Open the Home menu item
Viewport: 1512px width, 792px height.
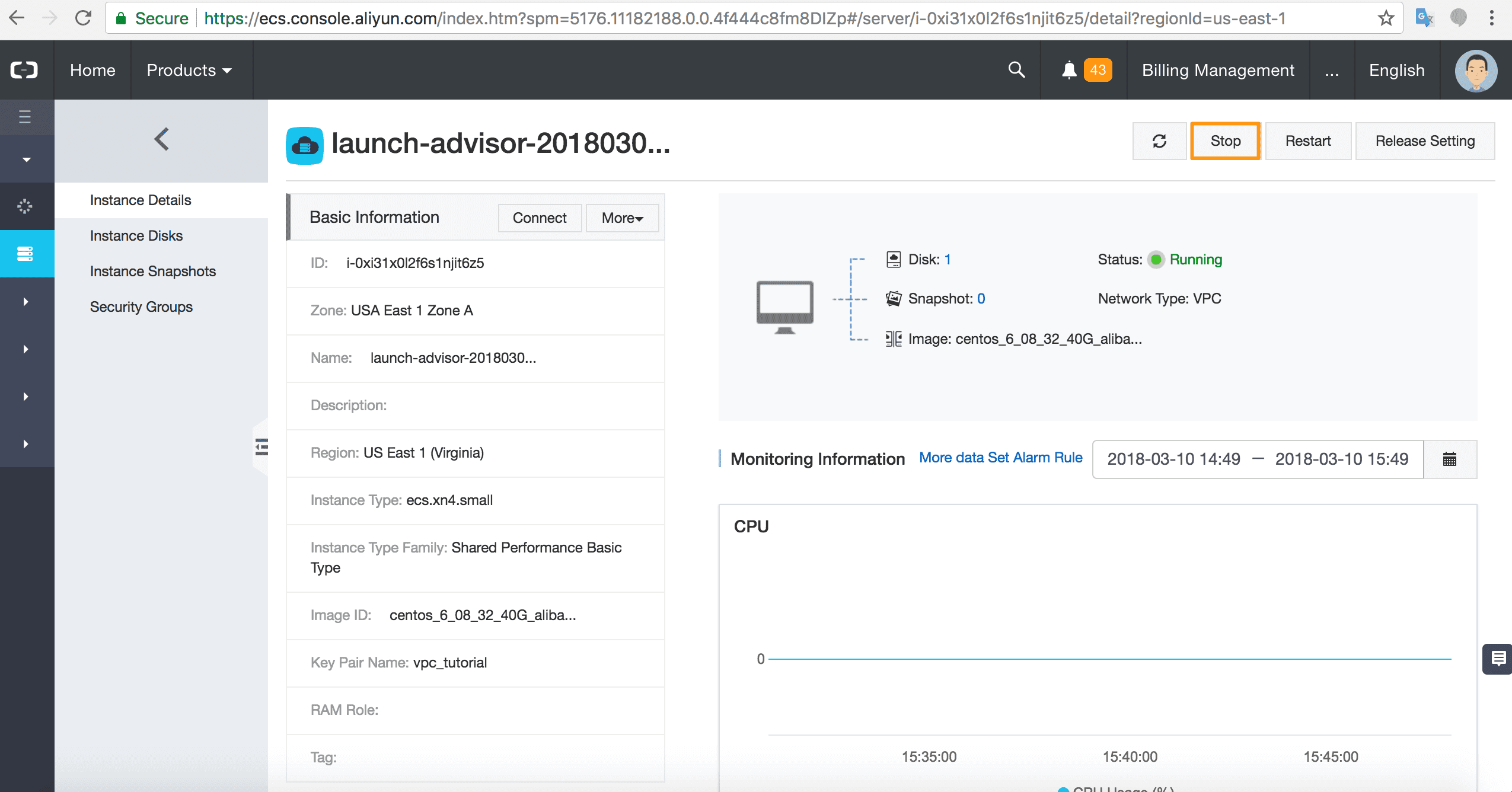tap(92, 70)
